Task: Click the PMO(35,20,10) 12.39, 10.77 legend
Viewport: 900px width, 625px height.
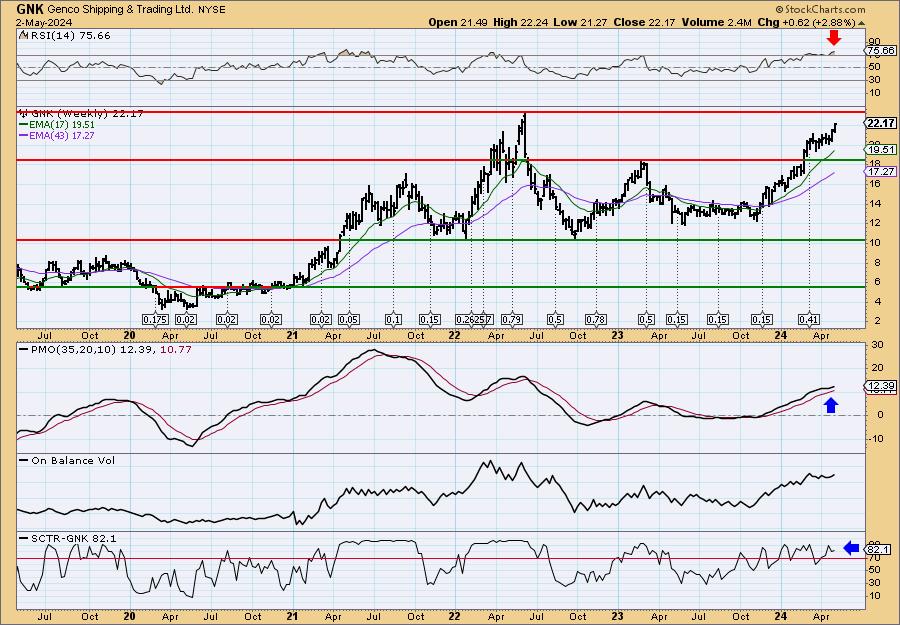Action: (x=106, y=349)
